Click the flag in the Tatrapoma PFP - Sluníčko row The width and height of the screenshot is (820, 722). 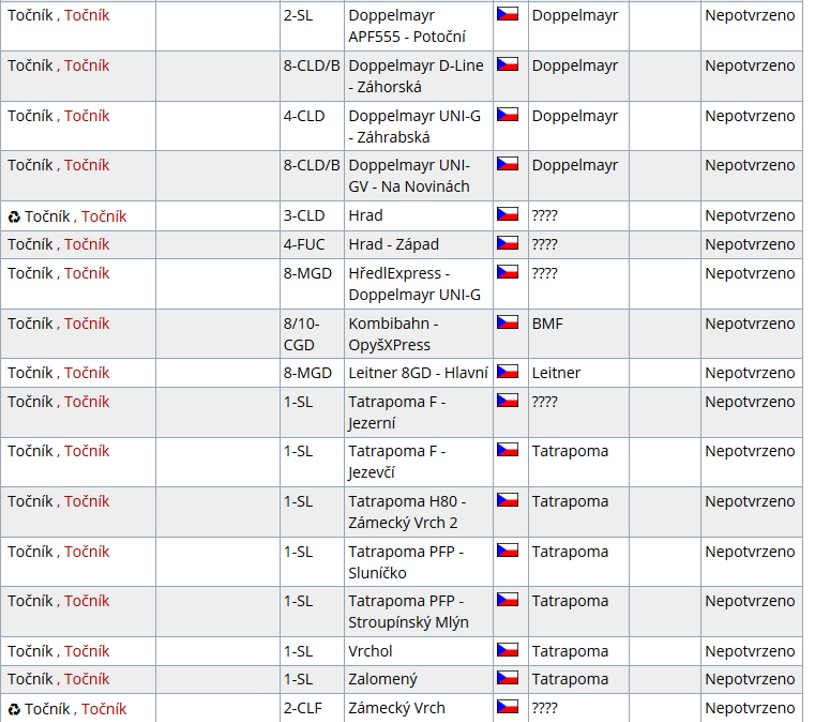coord(507,550)
